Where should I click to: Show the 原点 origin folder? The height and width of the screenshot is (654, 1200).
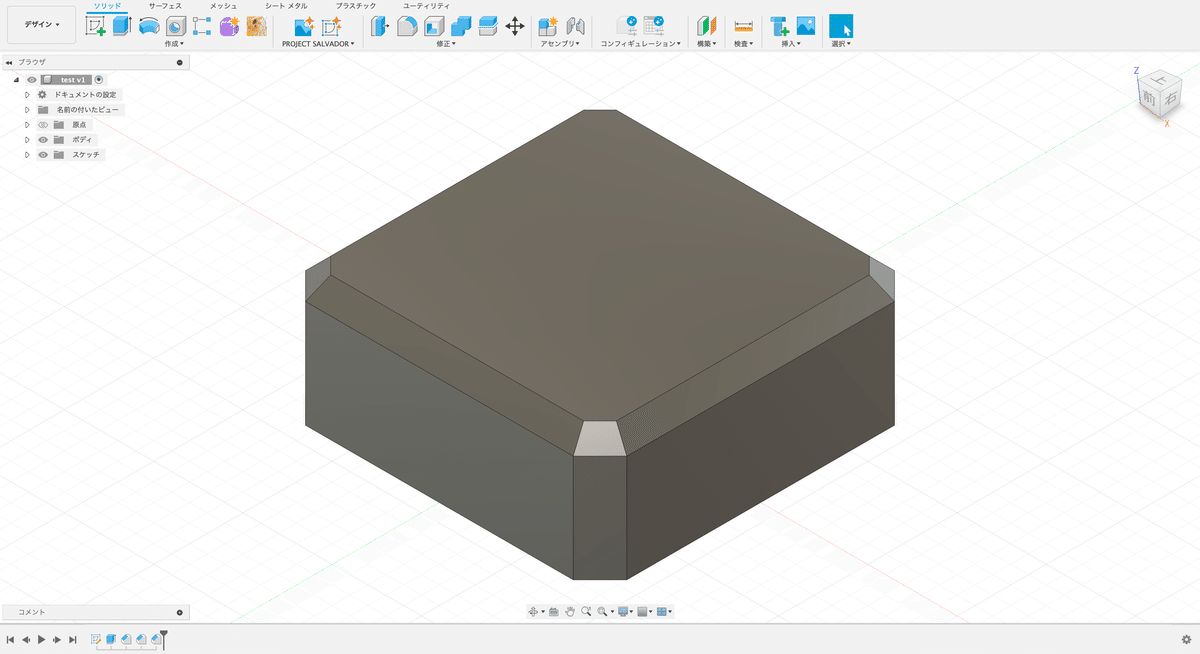pyautogui.click(x=43, y=125)
